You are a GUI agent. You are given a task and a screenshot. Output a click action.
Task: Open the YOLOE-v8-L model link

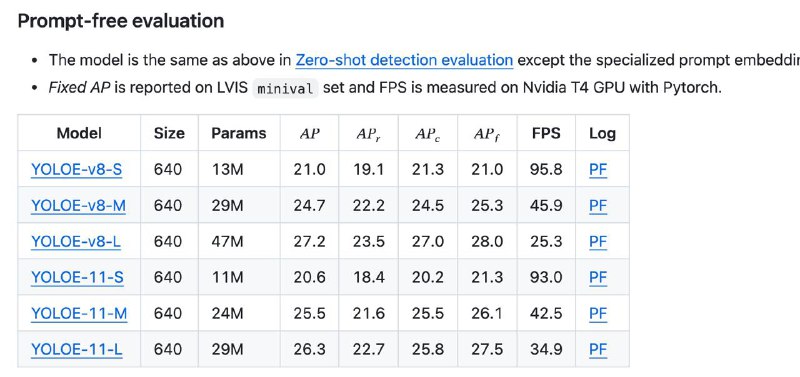76,242
